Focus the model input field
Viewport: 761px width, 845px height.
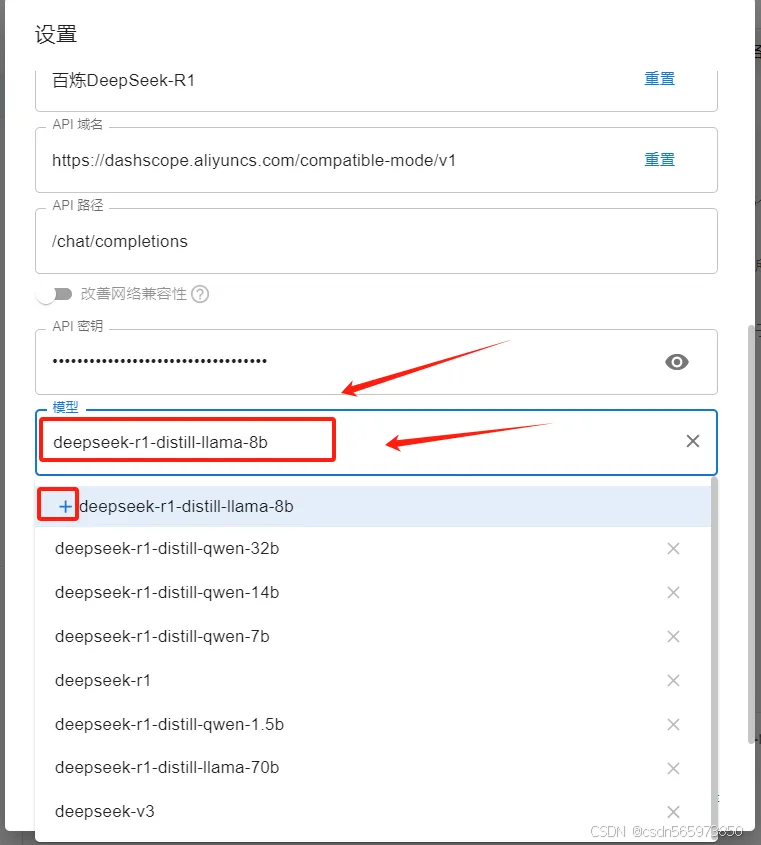(376, 442)
